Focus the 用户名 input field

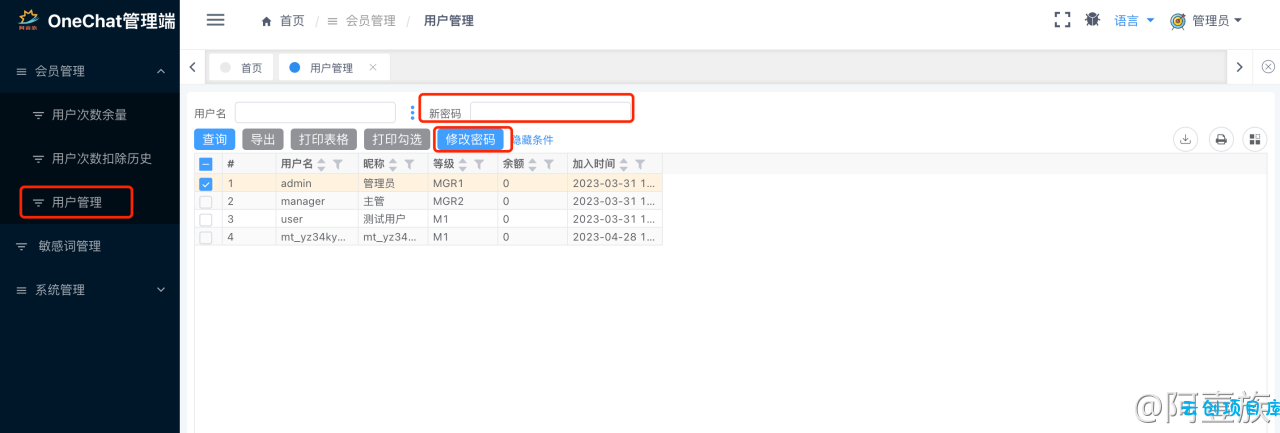tap(315, 113)
